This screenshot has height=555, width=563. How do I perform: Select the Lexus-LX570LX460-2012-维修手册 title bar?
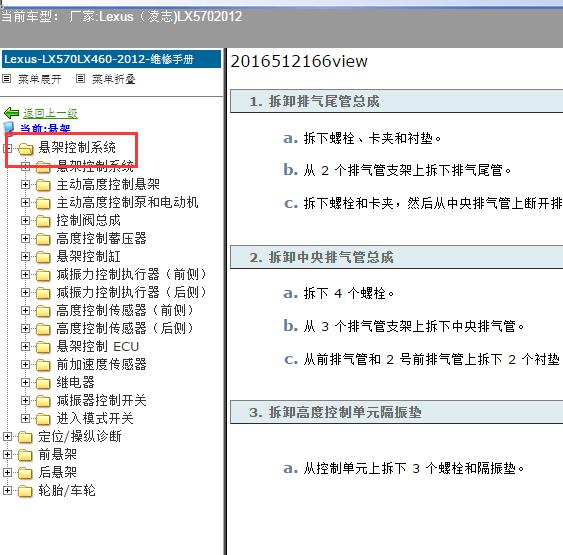pyautogui.click(x=111, y=59)
